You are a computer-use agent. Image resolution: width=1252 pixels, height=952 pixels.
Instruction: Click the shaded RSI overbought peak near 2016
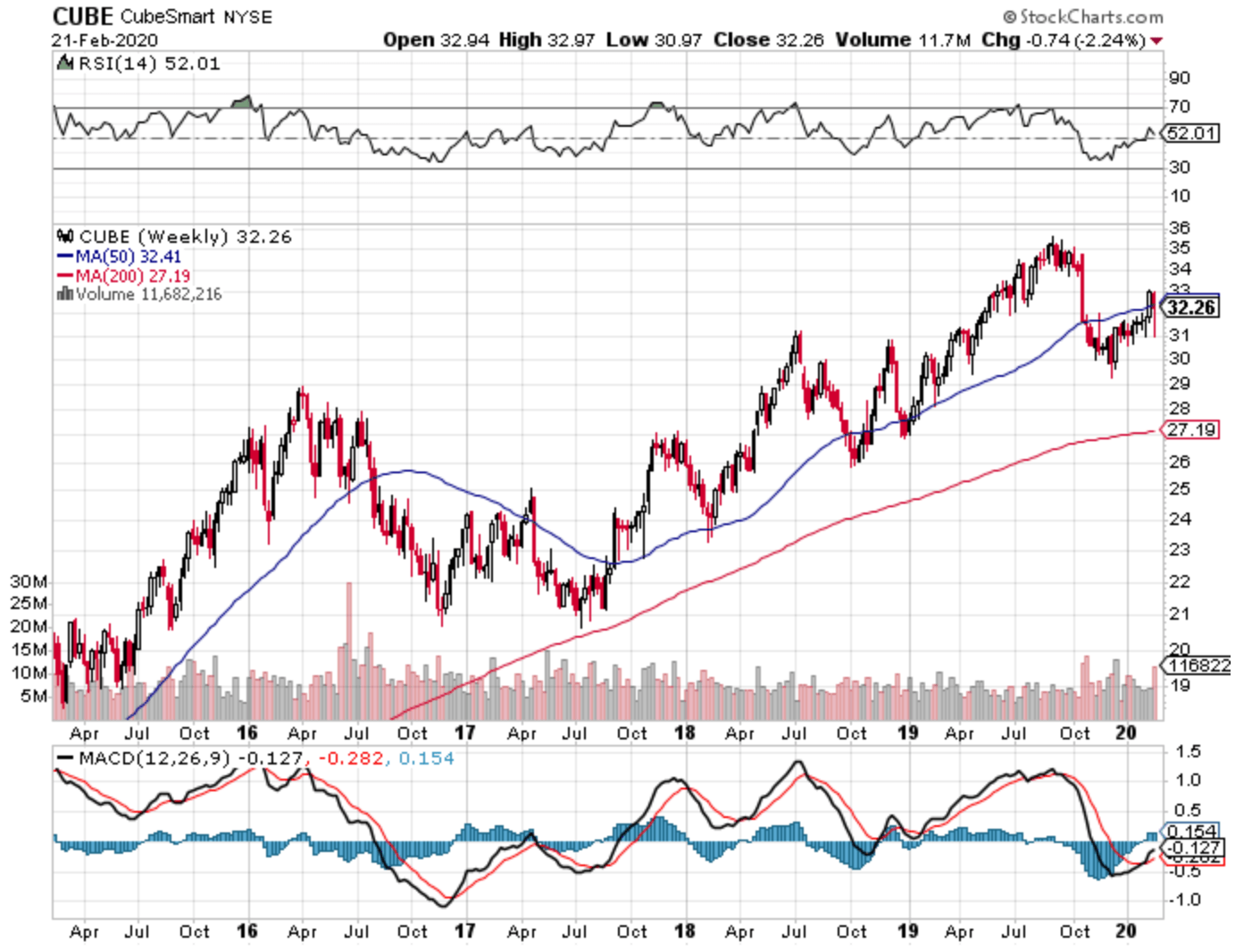tap(242, 101)
